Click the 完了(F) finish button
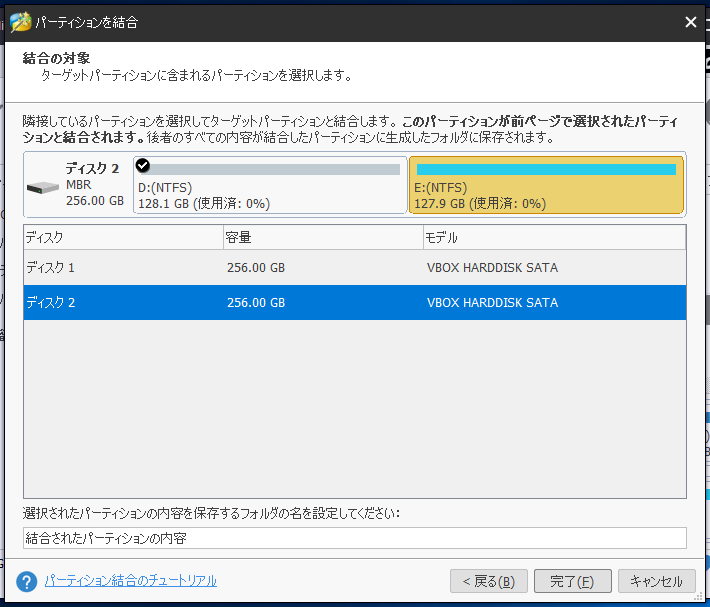Screen dimensions: 710x607 click(x=572, y=581)
